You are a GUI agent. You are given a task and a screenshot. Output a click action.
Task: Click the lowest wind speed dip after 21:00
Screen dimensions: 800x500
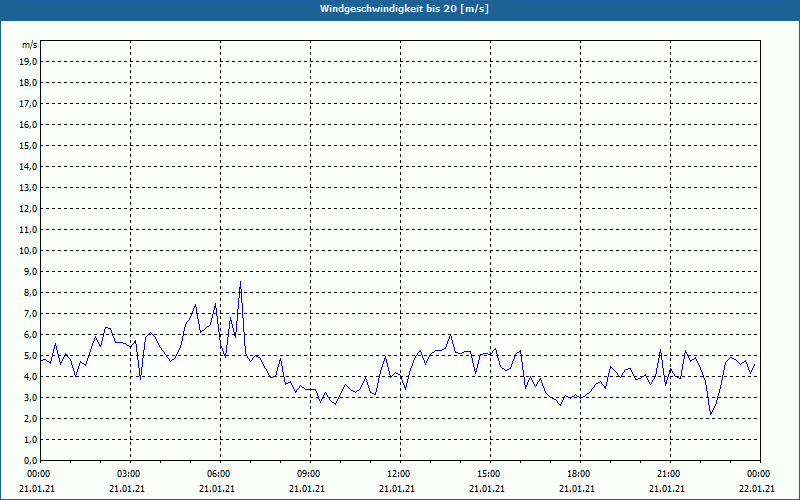(711, 414)
